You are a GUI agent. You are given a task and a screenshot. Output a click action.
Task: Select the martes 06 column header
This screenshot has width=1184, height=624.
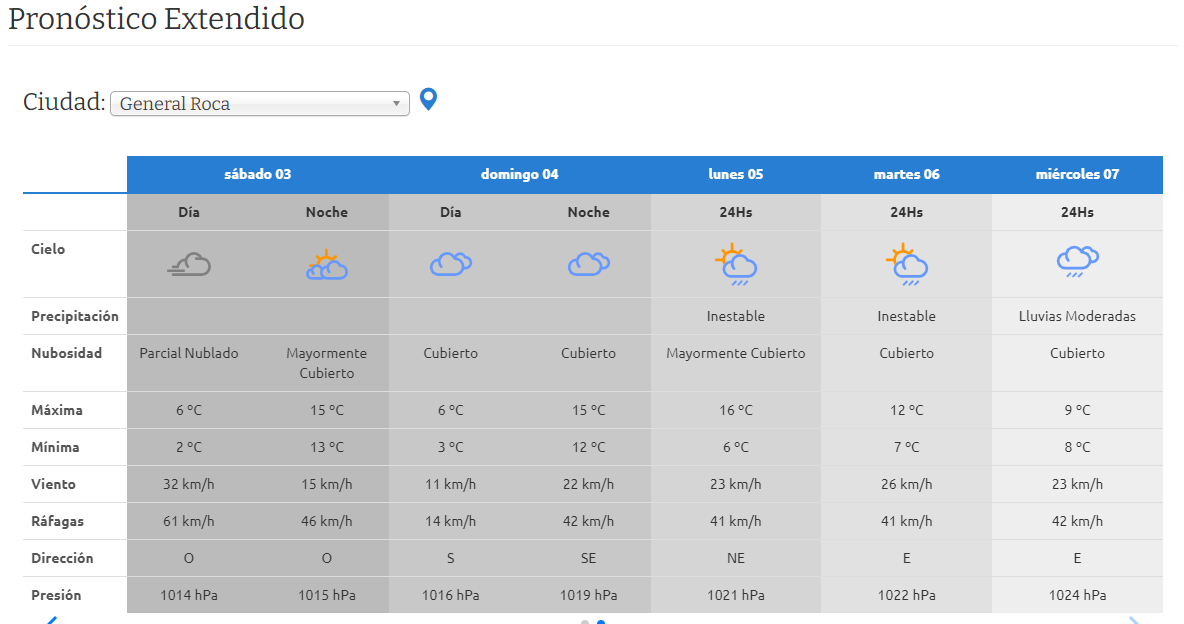906,174
